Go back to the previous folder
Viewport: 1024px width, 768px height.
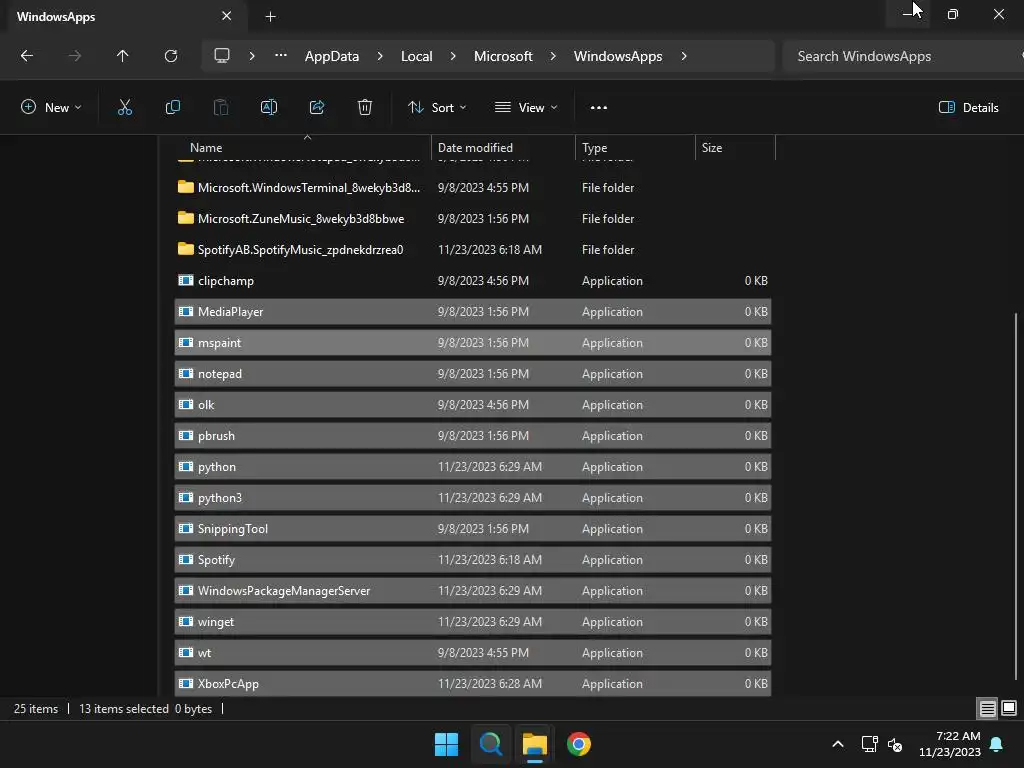[27, 56]
